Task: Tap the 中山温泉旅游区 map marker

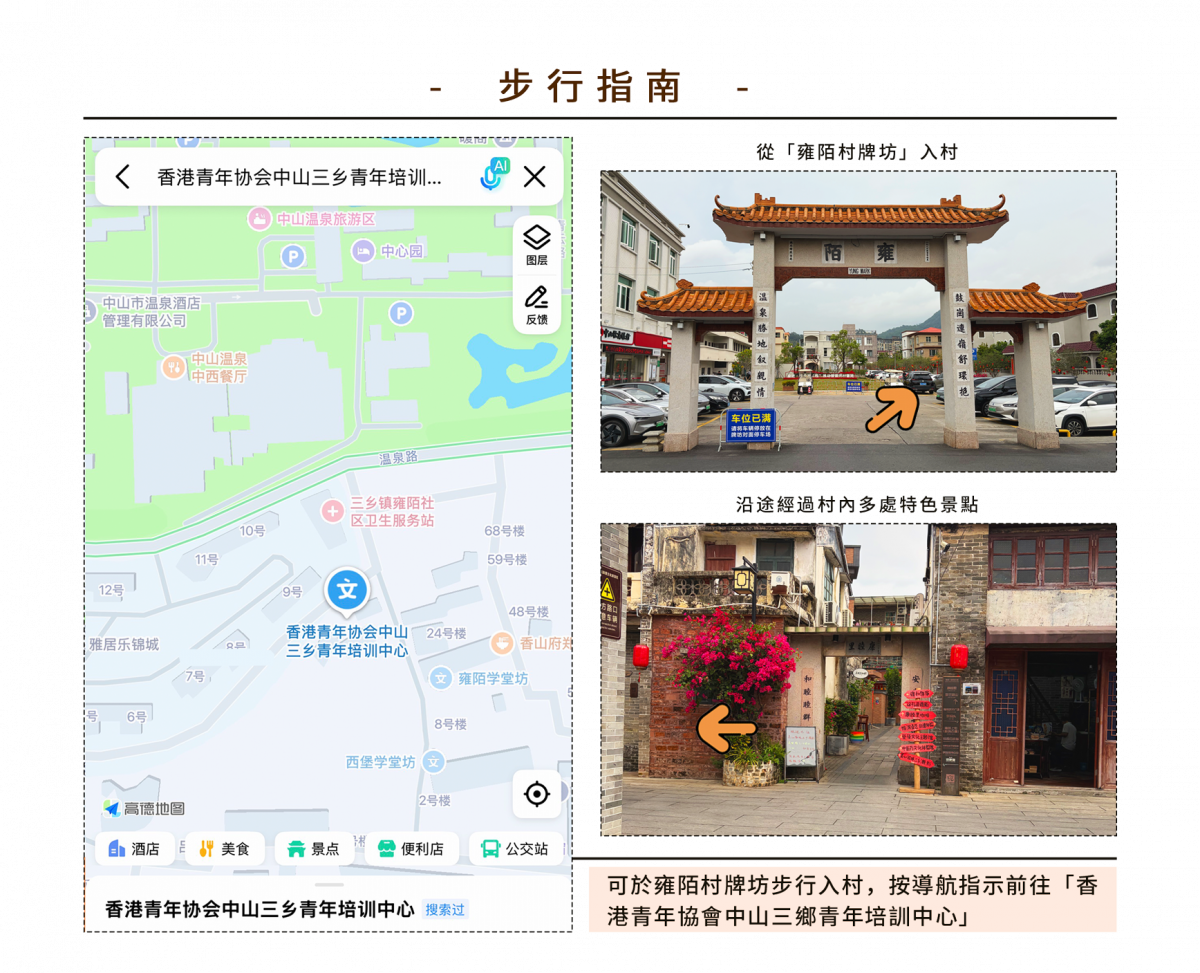Action: click(259, 218)
